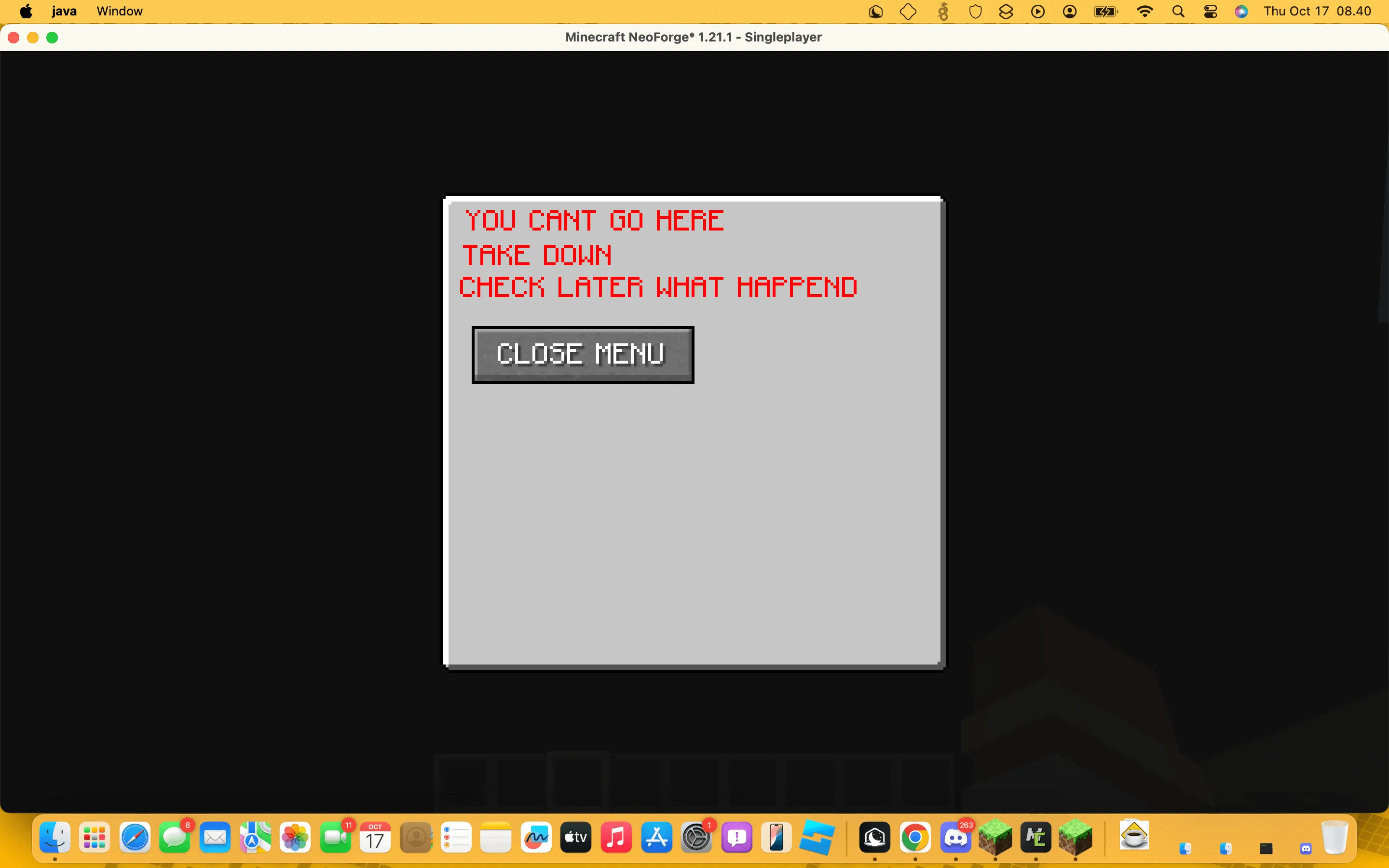Click the CLOSE MENU button
Screen dimensions: 1389x868
point(583,355)
